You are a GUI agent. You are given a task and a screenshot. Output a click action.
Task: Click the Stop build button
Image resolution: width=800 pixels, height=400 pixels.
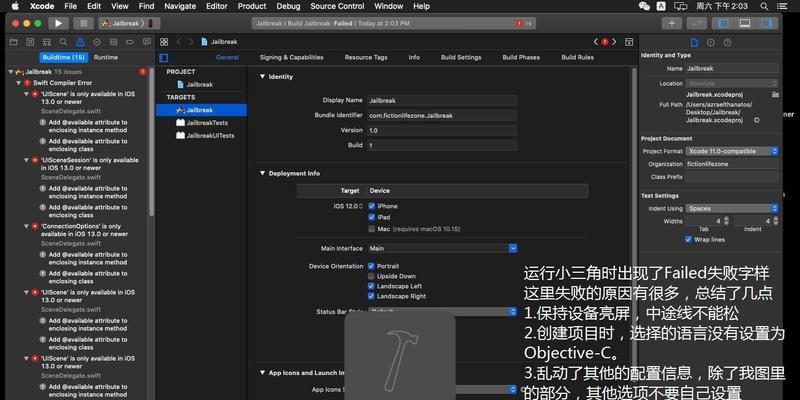click(83, 23)
